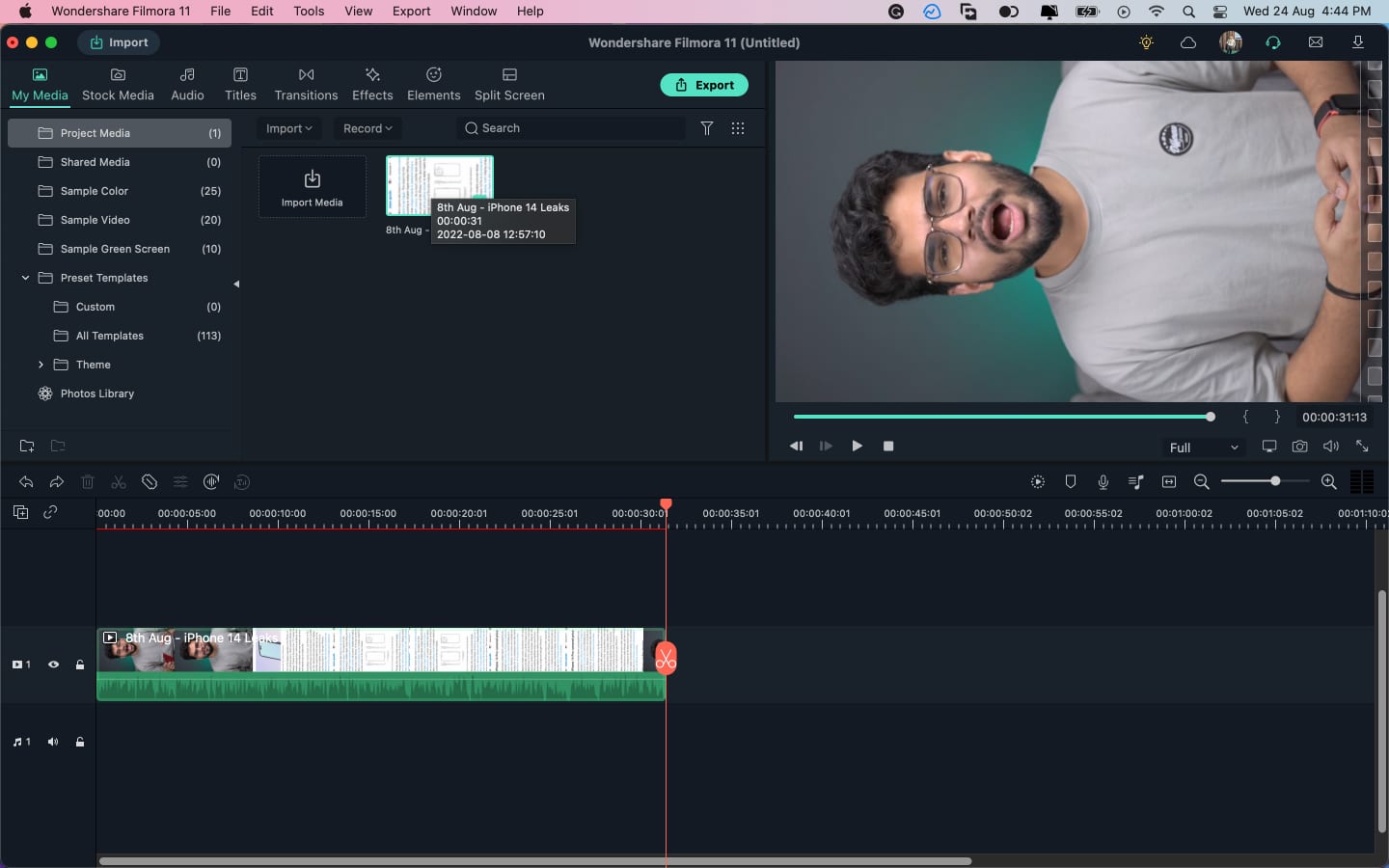This screenshot has height=868, width=1389.
Task: Open the Split Screen tab
Action: point(509,85)
